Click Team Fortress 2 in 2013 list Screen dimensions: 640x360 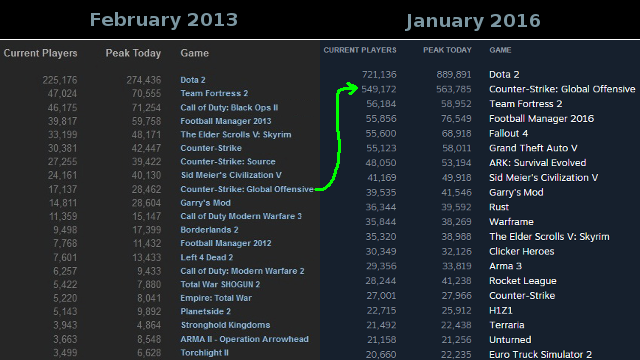point(214,93)
